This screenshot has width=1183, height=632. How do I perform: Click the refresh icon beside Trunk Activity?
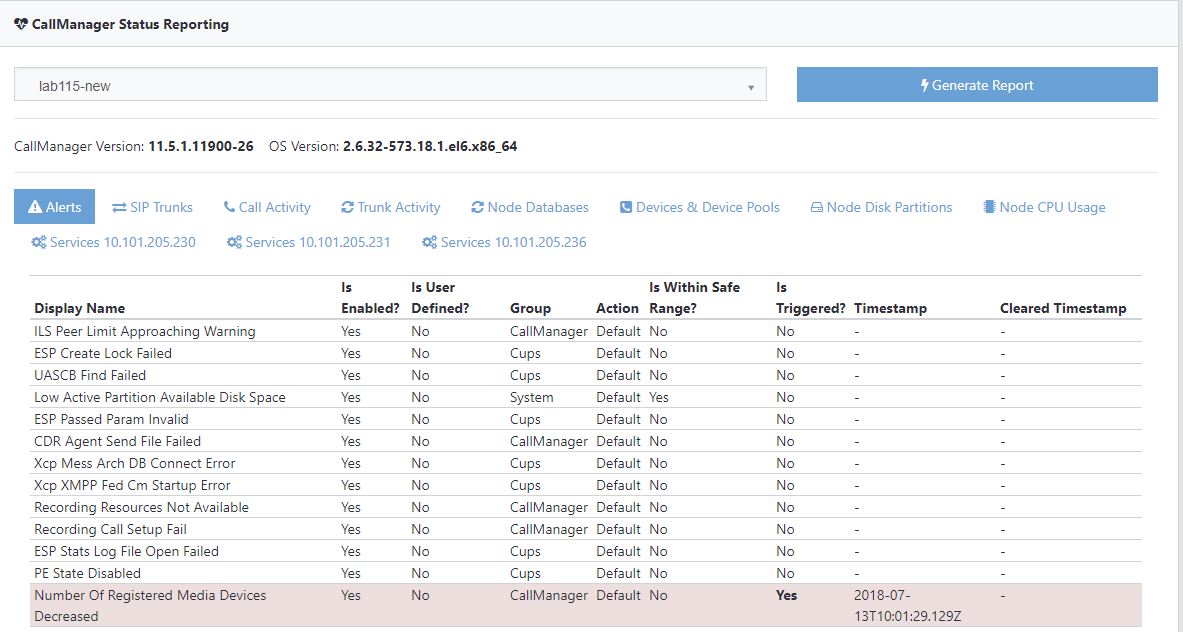click(x=347, y=207)
